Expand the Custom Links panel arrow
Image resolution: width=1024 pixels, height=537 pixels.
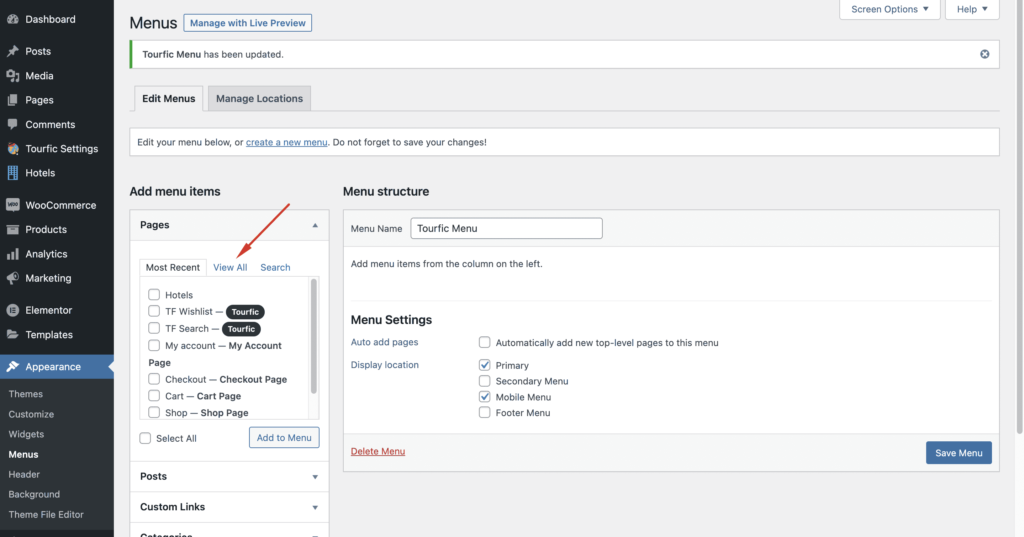(x=315, y=508)
